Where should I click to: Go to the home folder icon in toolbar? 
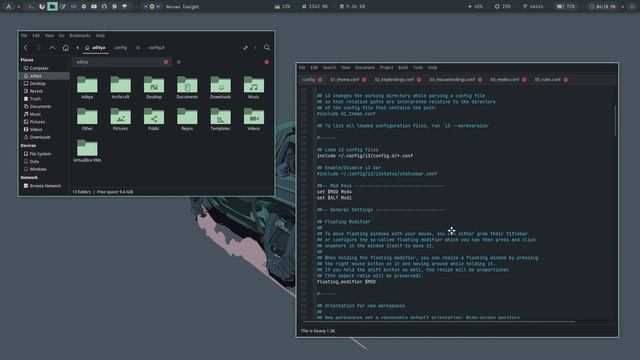click(66, 48)
